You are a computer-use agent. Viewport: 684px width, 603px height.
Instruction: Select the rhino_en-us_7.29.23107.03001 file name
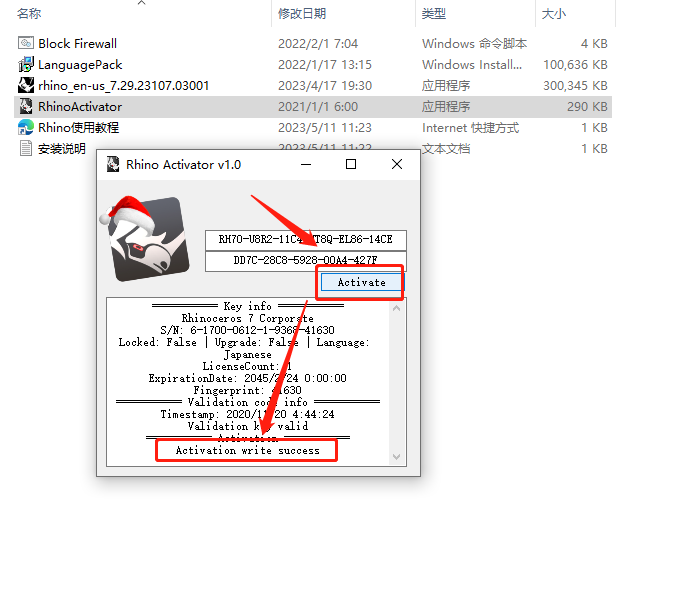pyautogui.click(x=124, y=86)
